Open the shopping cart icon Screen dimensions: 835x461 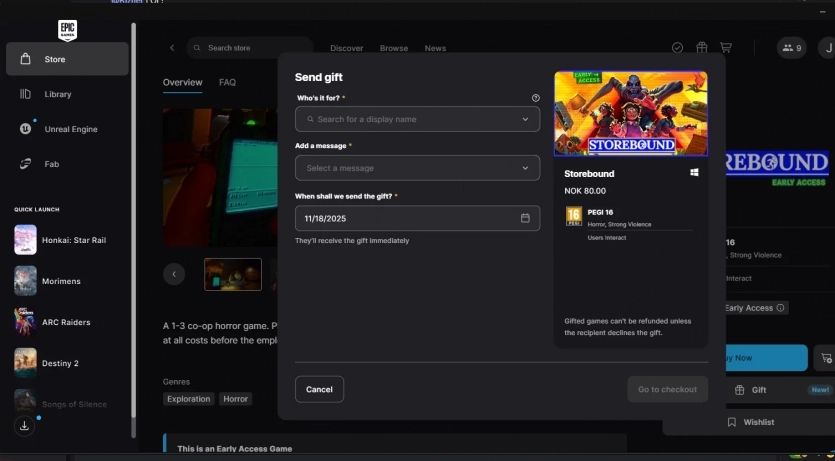(726, 48)
